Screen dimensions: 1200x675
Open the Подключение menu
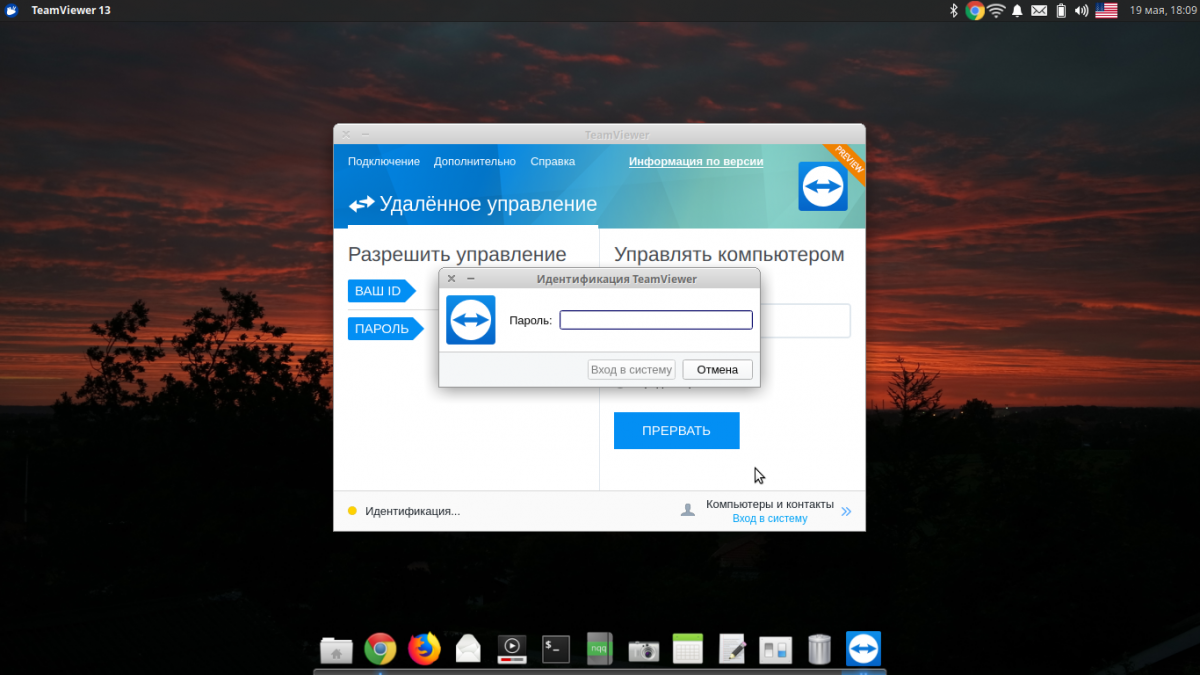pos(383,161)
